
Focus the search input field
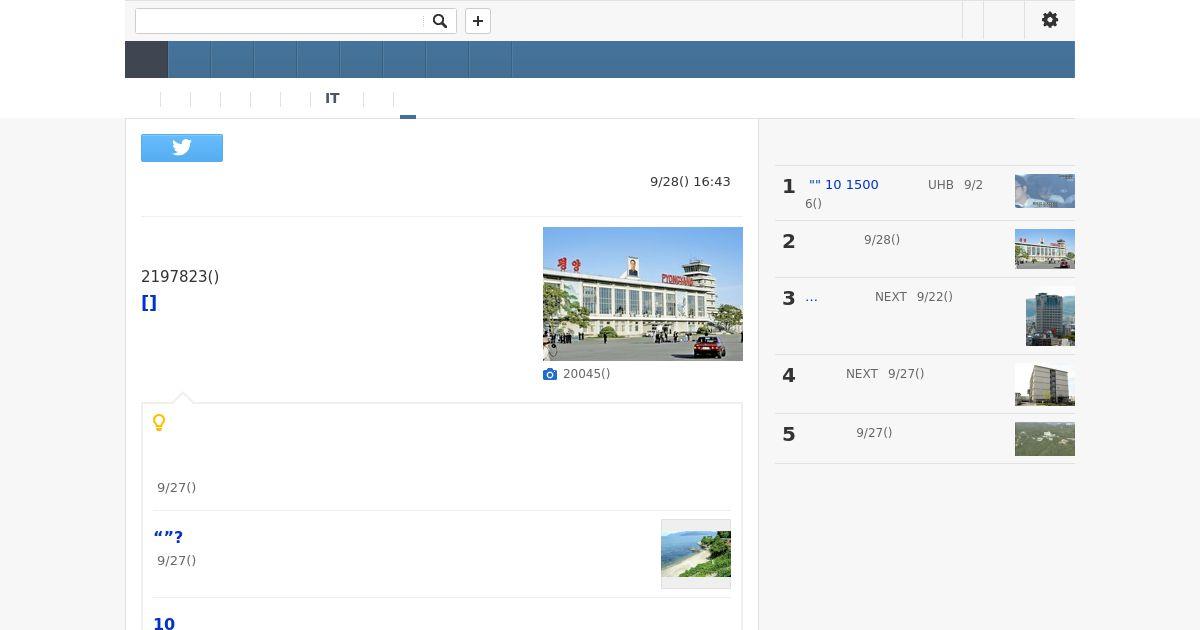(280, 21)
